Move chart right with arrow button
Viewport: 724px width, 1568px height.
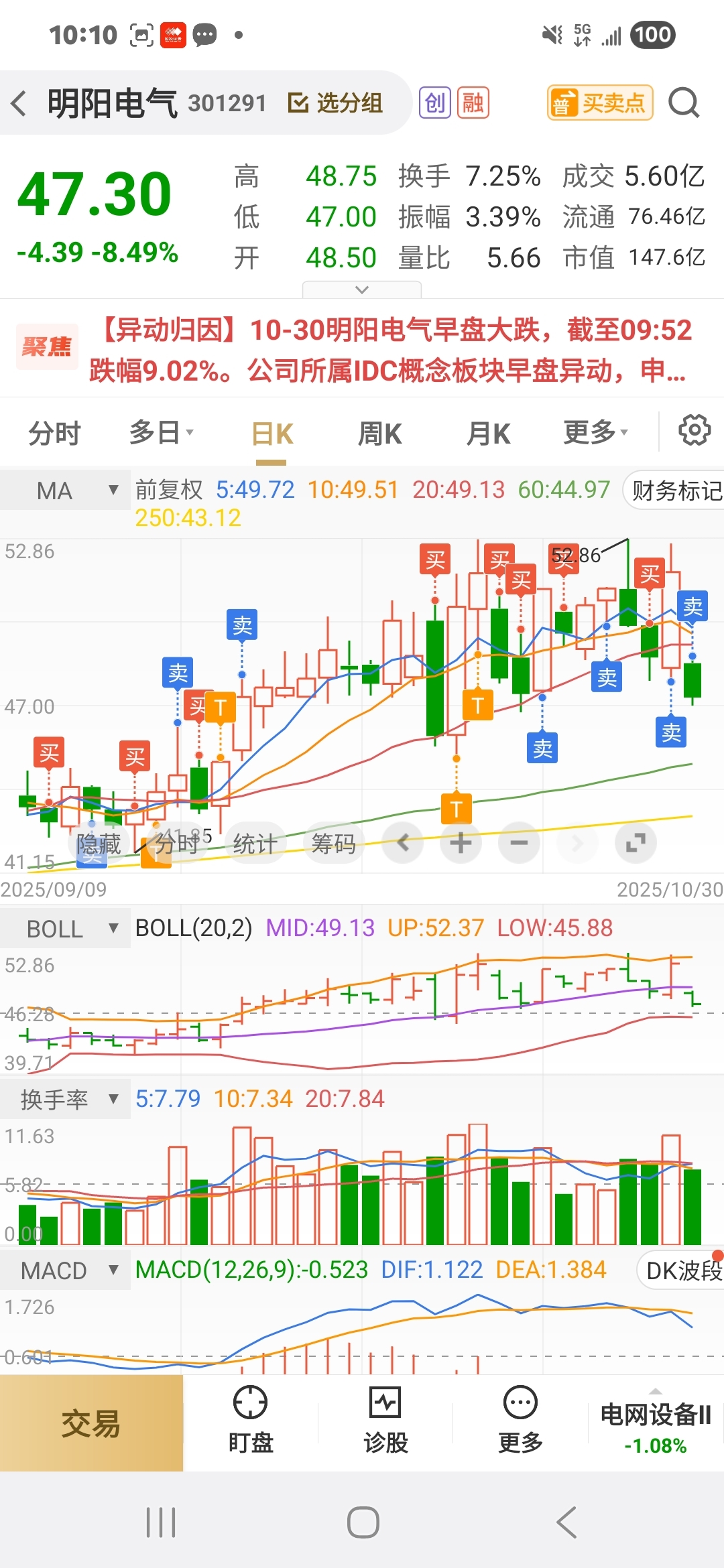[x=577, y=843]
